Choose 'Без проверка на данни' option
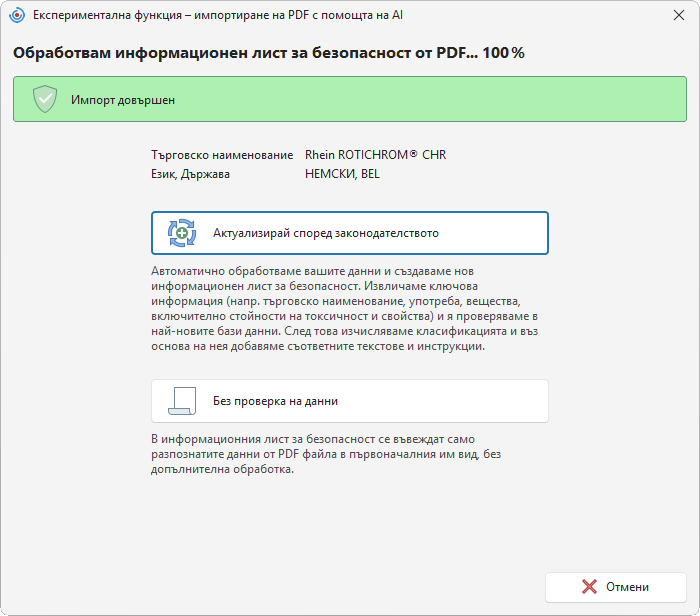Image resolution: width=700 pixels, height=616 pixels. coord(350,401)
